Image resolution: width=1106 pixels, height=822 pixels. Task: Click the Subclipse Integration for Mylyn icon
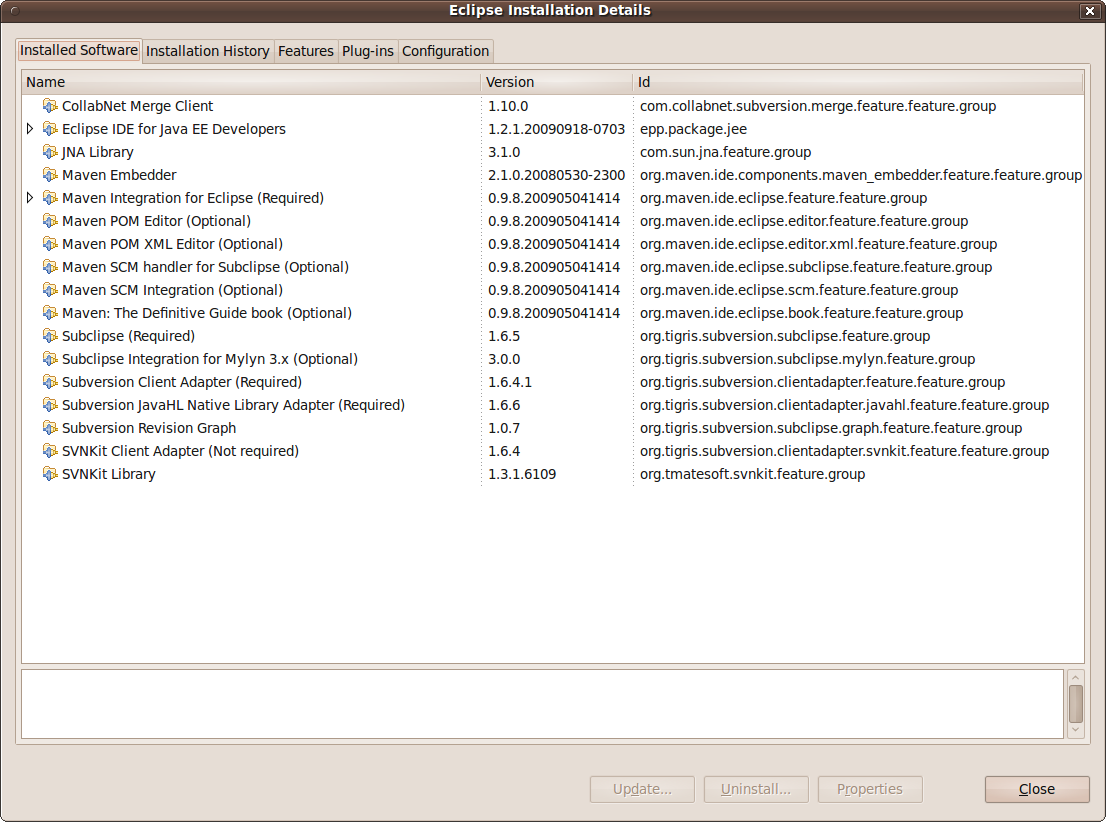(x=50, y=359)
